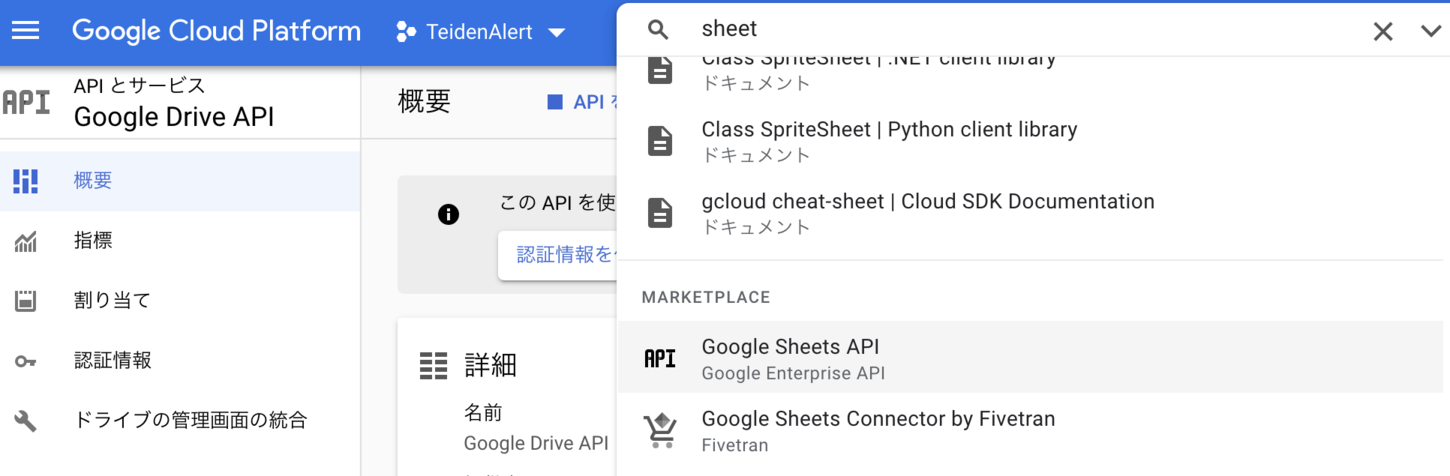
Task: Click the 'Google Enterprise API' subtitle
Action: click(x=793, y=373)
